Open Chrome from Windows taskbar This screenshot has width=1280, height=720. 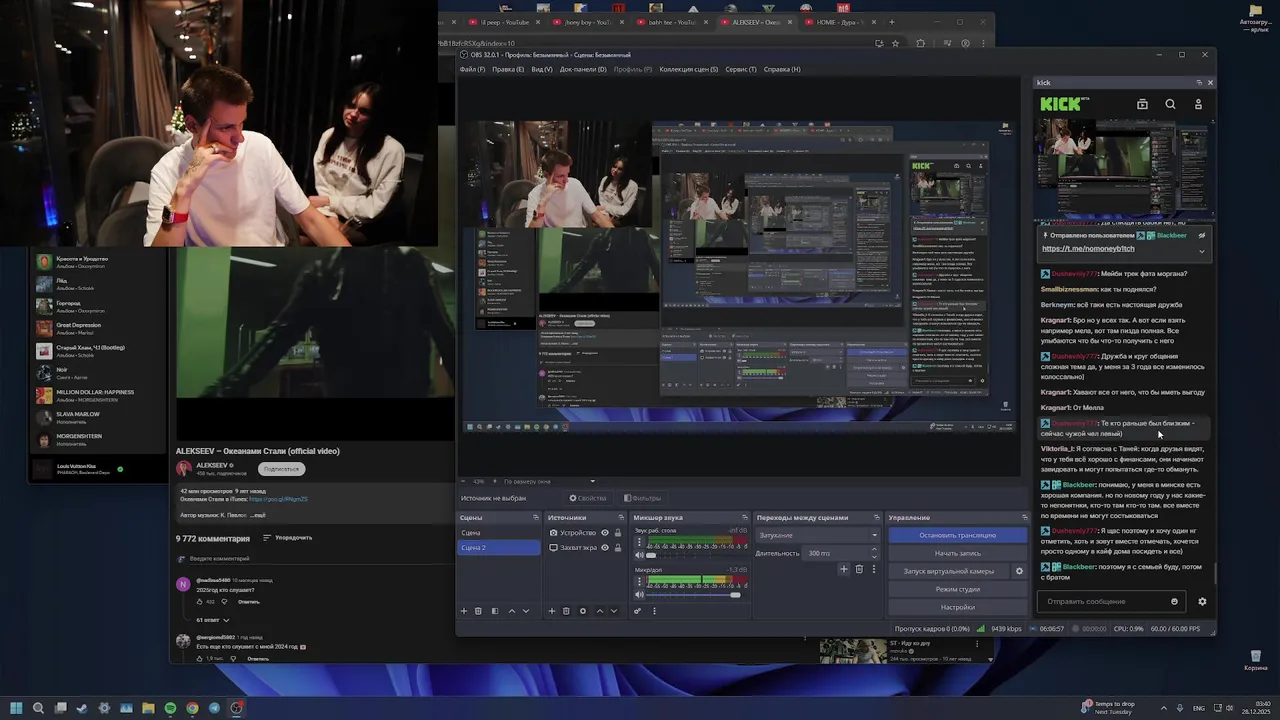192,708
